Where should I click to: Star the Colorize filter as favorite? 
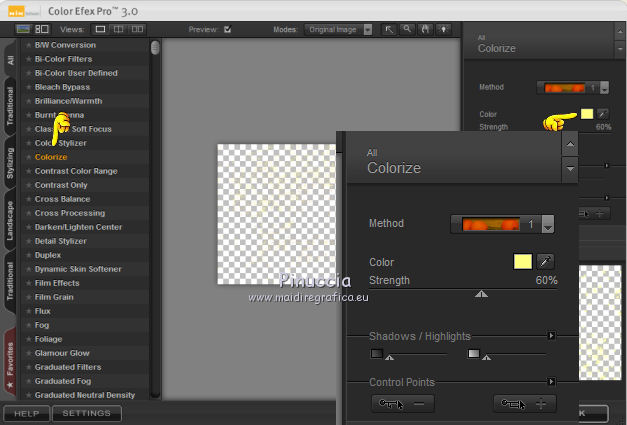tap(28, 157)
